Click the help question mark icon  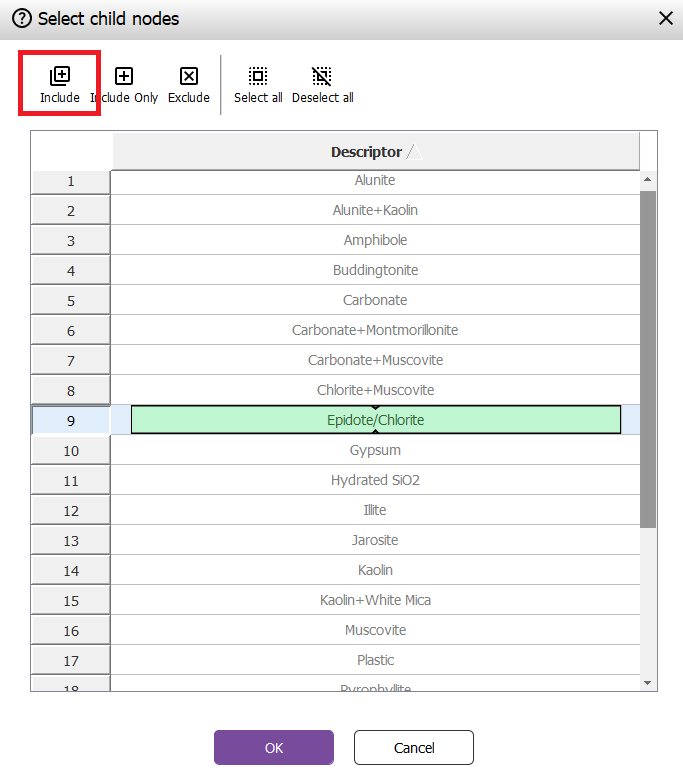coord(21,18)
